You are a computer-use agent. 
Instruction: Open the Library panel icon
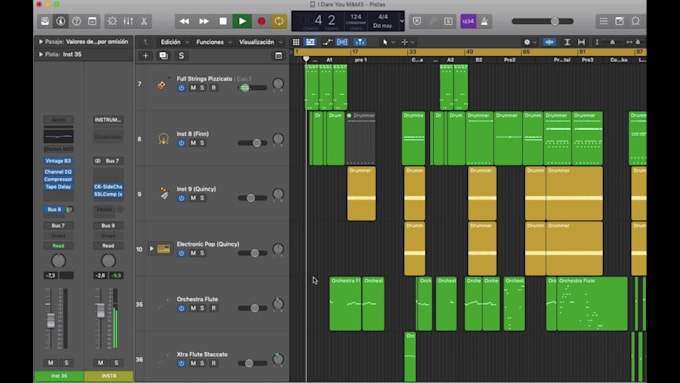[x=45, y=21]
